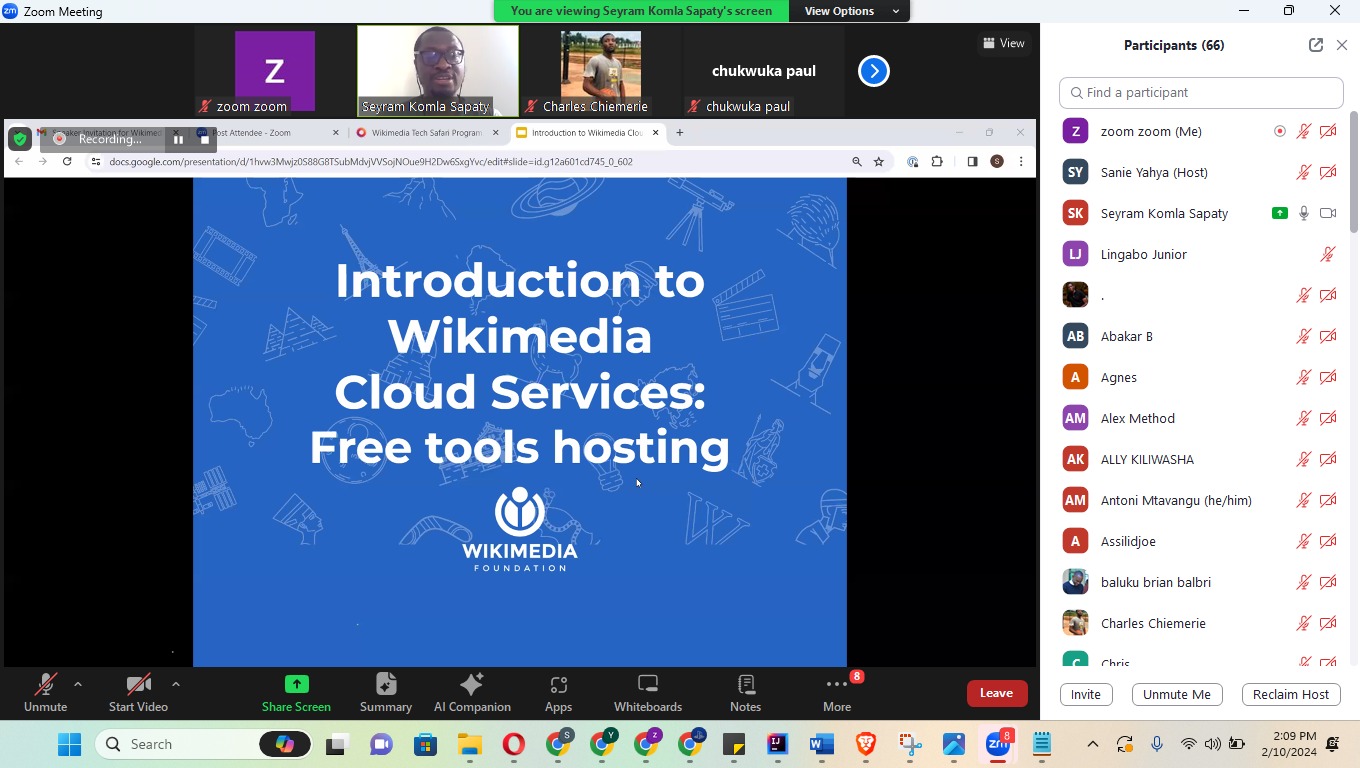Click Agnes's muted microphone icon
The height and width of the screenshot is (768, 1360).
click(1304, 377)
